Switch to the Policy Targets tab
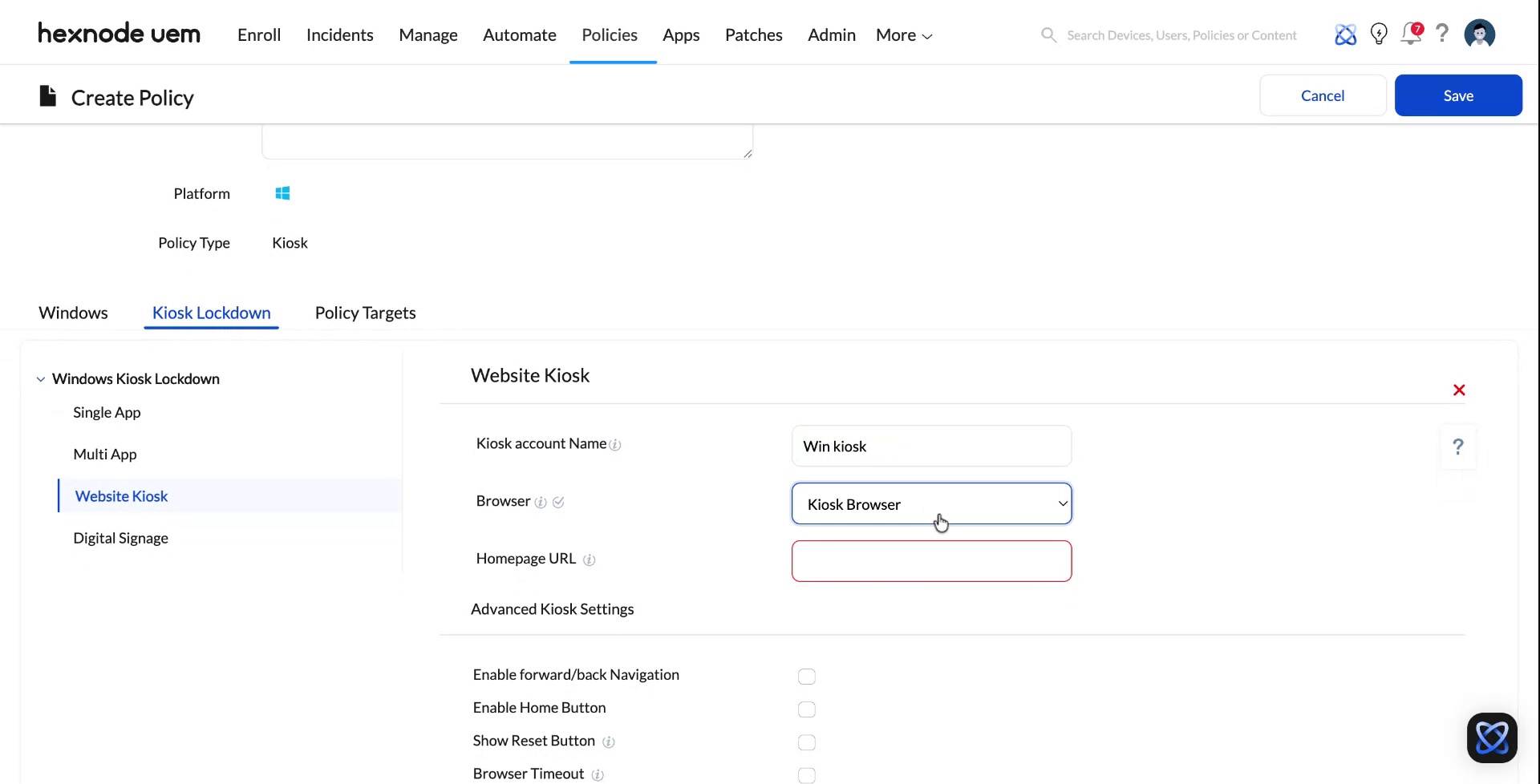Image resolution: width=1540 pixels, height=784 pixels. tap(365, 313)
